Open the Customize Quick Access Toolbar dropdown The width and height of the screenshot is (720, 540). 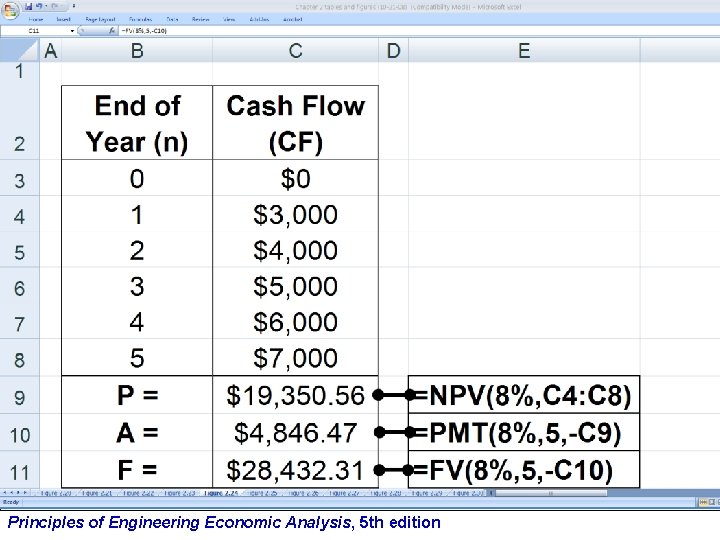pyautogui.click(x=73, y=6)
